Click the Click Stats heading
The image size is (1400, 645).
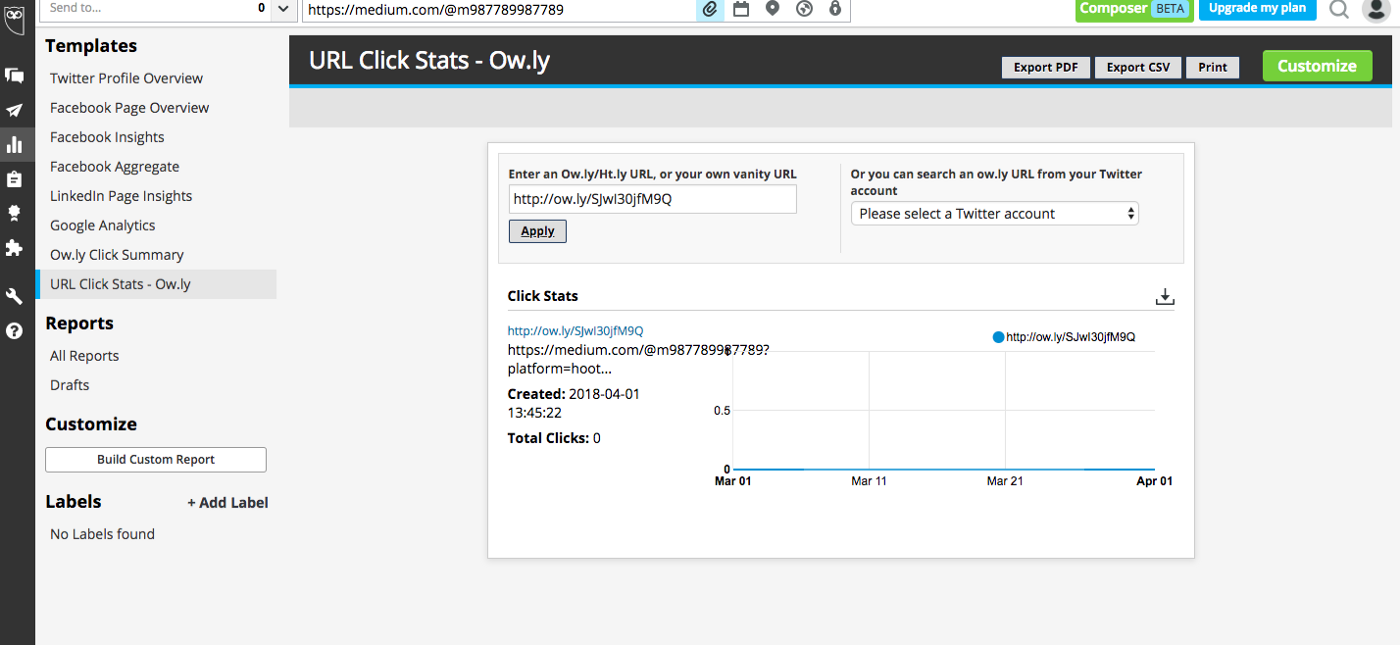(543, 296)
